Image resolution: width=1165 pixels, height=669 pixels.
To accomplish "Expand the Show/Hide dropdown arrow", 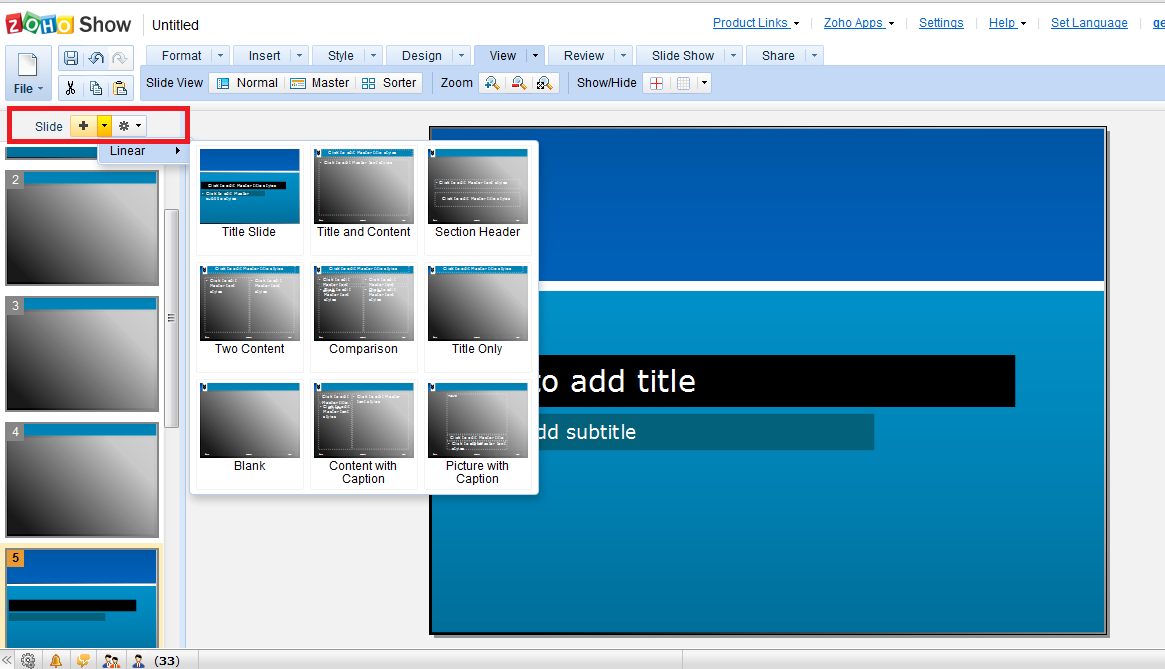I will point(704,83).
